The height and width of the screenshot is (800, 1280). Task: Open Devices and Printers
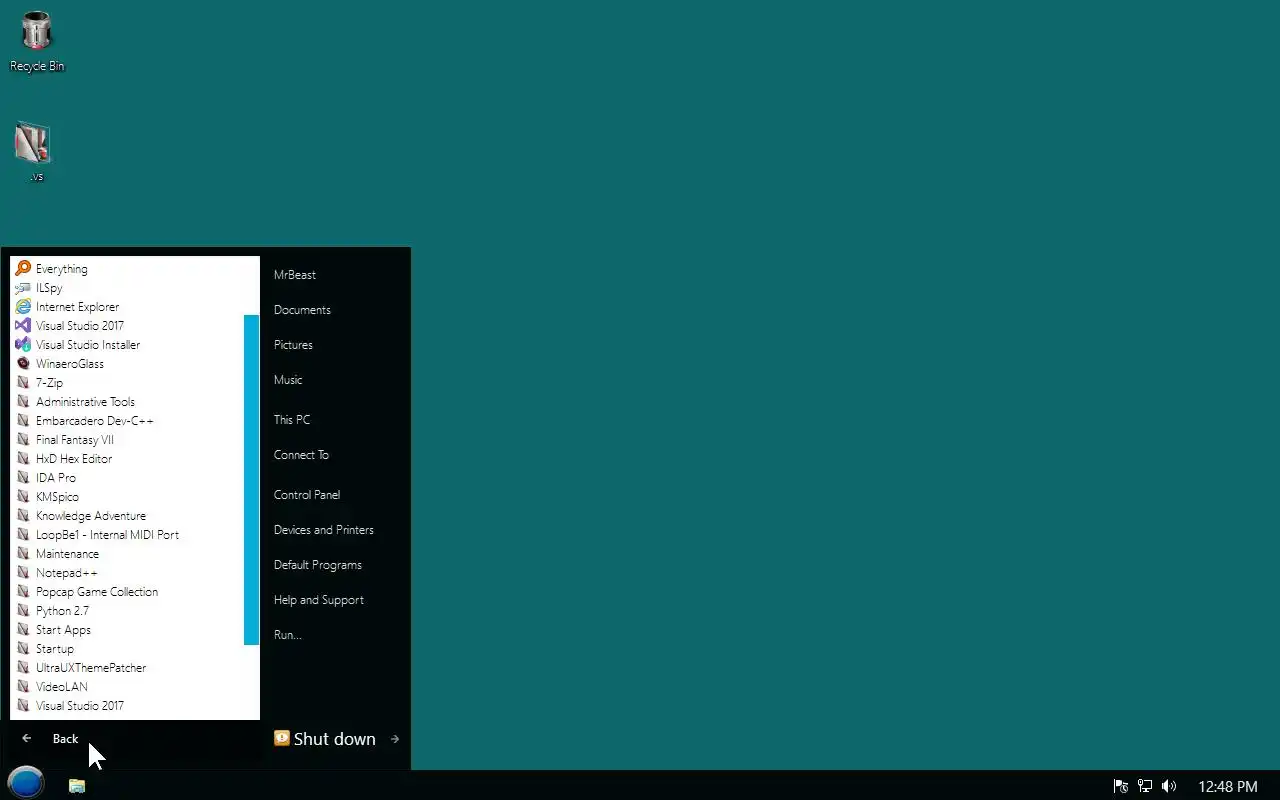pyautogui.click(x=324, y=529)
